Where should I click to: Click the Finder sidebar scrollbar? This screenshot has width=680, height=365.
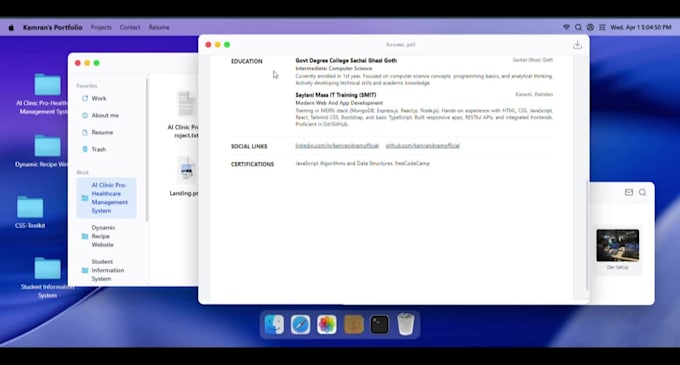[x=147, y=150]
